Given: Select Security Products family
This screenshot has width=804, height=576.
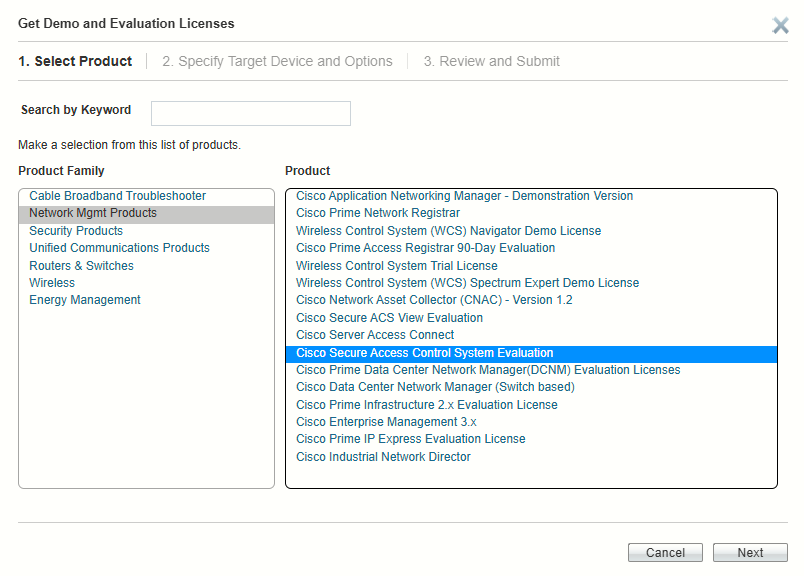Looking at the screenshot, I should coord(147,231).
